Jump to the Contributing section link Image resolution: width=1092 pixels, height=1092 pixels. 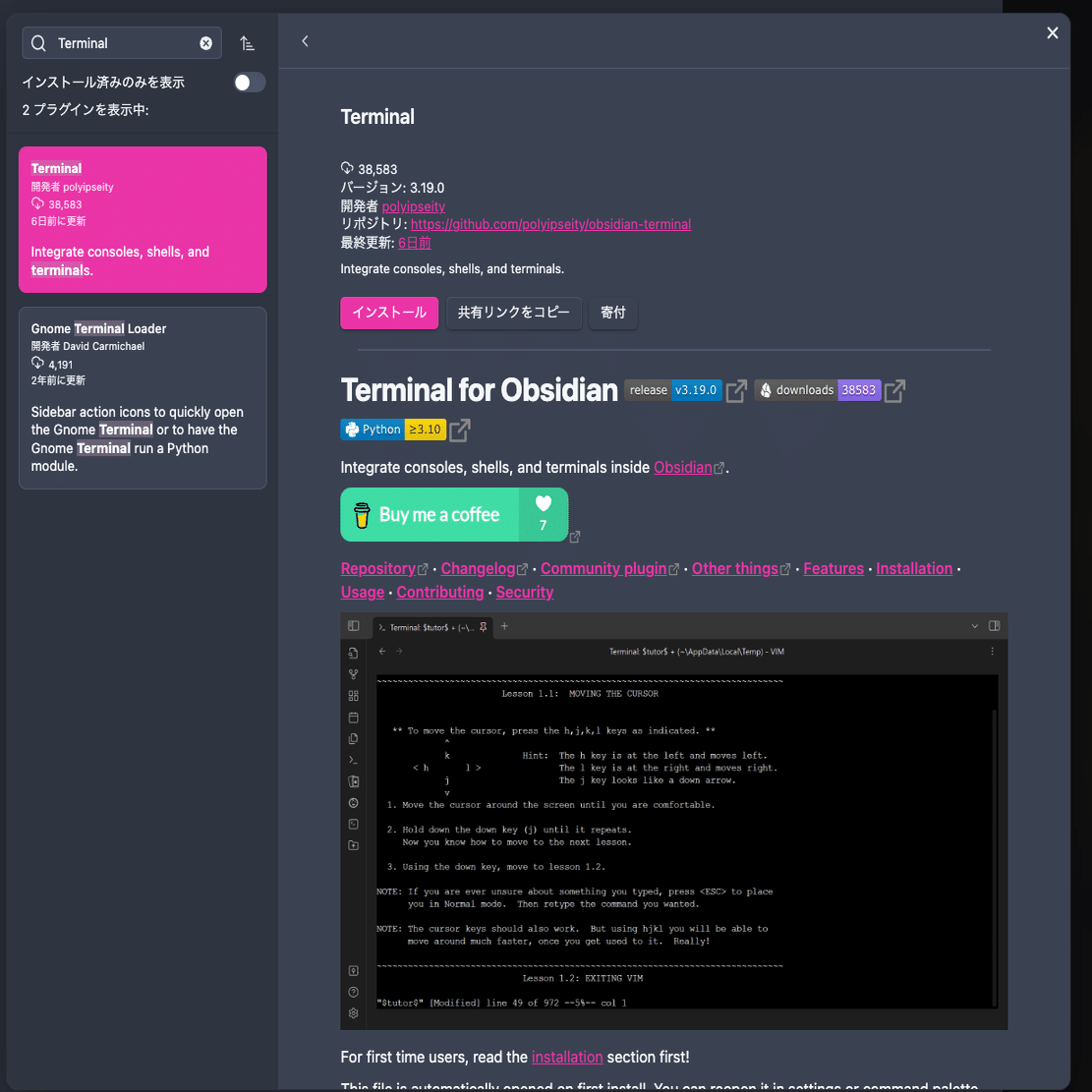[440, 592]
